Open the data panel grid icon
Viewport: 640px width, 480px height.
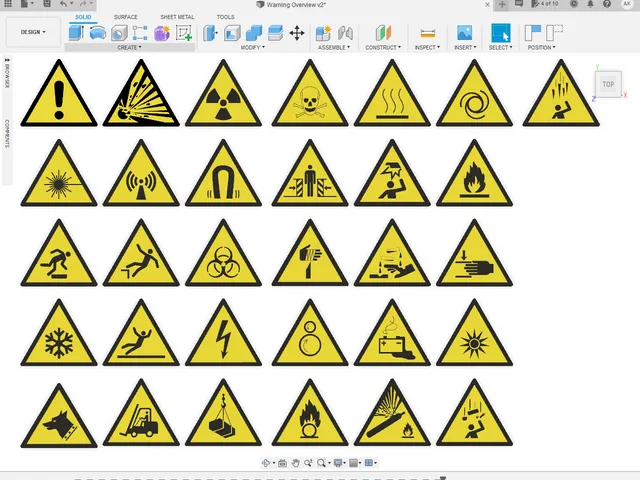click(x=8, y=4)
